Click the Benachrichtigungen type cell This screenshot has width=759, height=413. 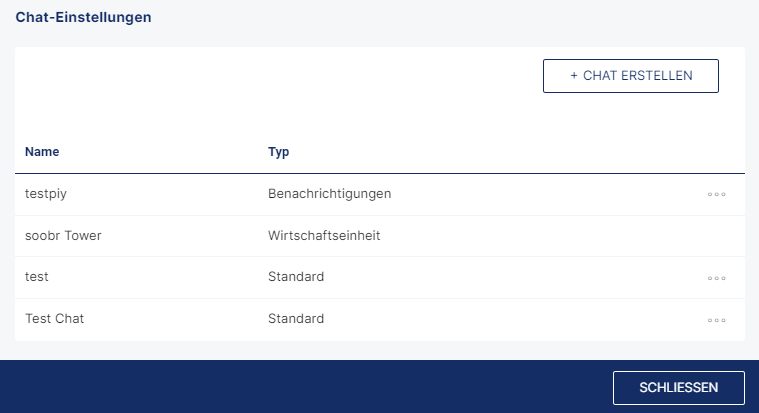pos(330,194)
